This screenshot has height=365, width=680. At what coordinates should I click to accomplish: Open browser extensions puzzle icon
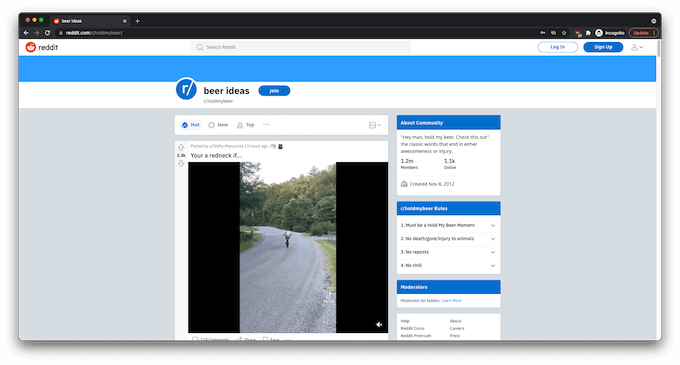[x=588, y=33]
